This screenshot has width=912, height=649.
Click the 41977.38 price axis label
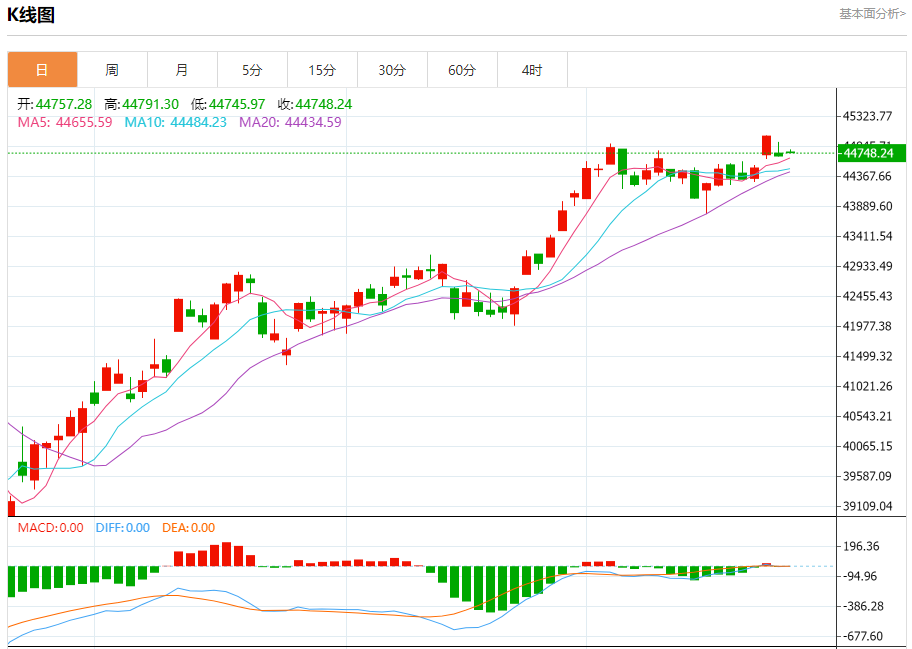pyautogui.click(x=867, y=326)
